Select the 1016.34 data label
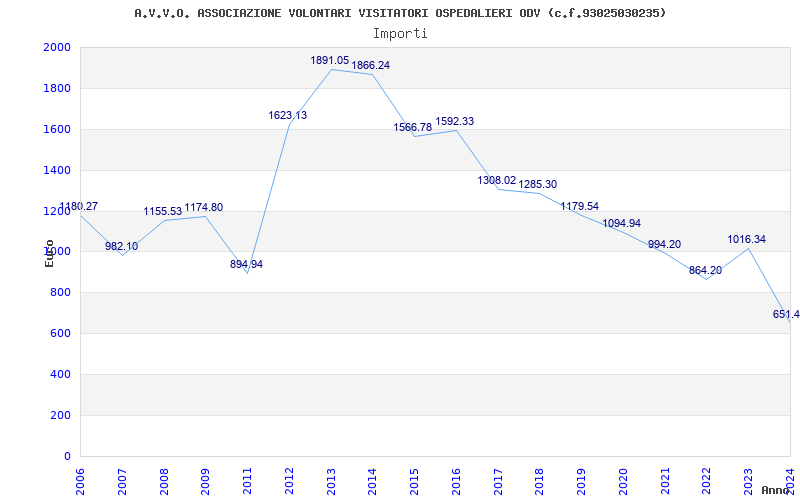Viewport: 800px width, 500px height. click(x=746, y=239)
